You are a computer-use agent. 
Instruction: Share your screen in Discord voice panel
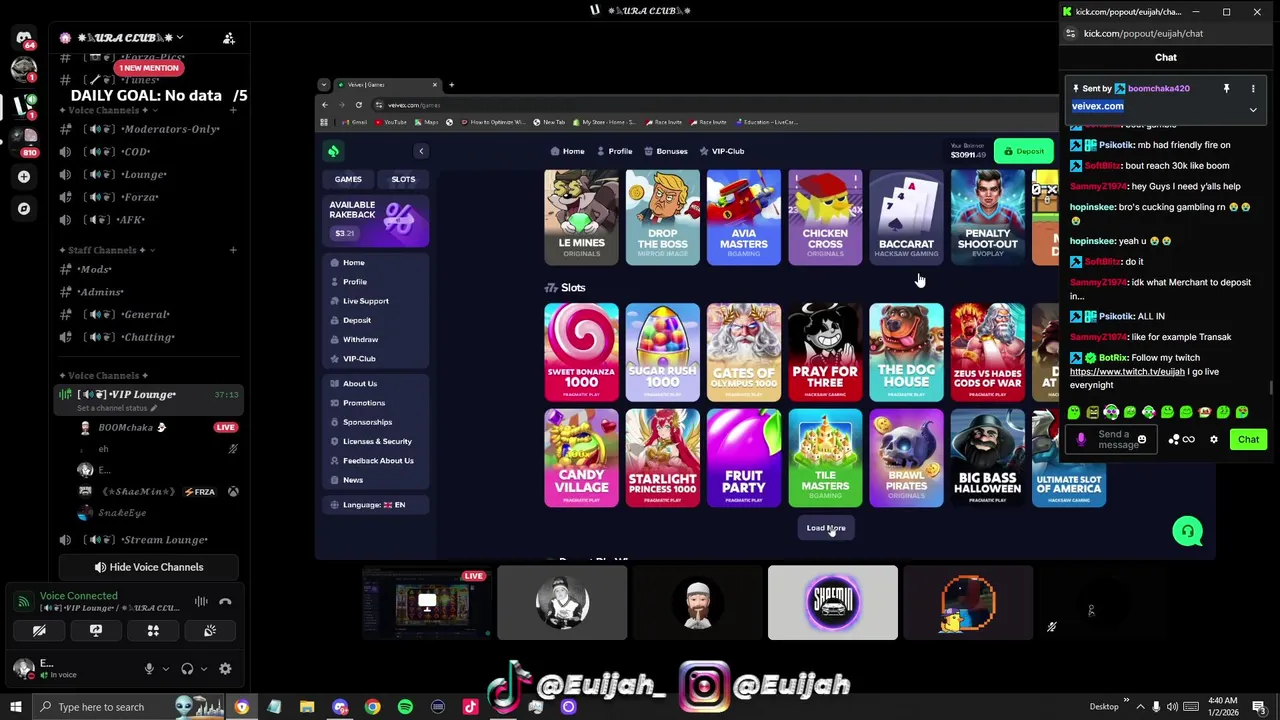tap(96, 631)
